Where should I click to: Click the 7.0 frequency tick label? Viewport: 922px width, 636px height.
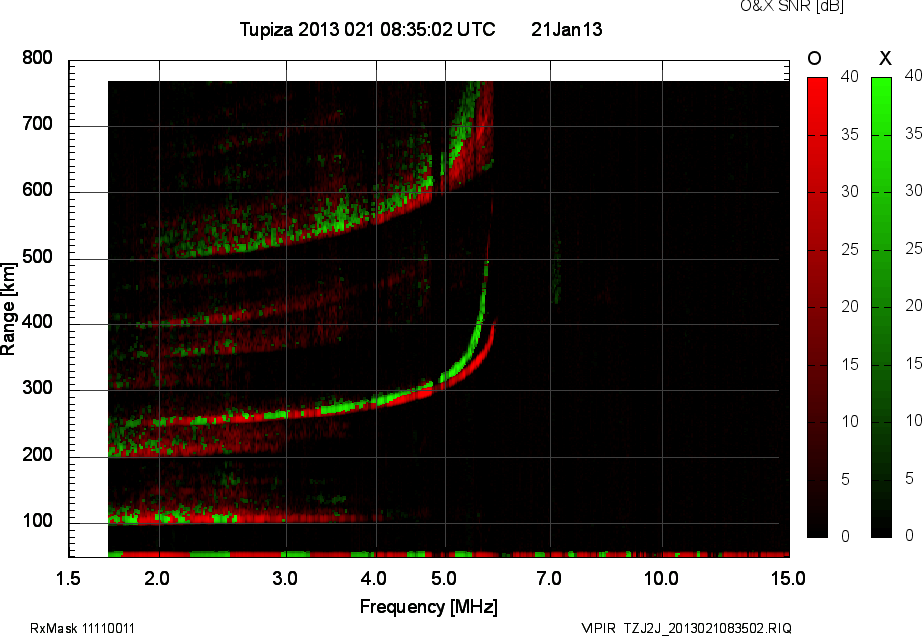pyautogui.click(x=549, y=578)
